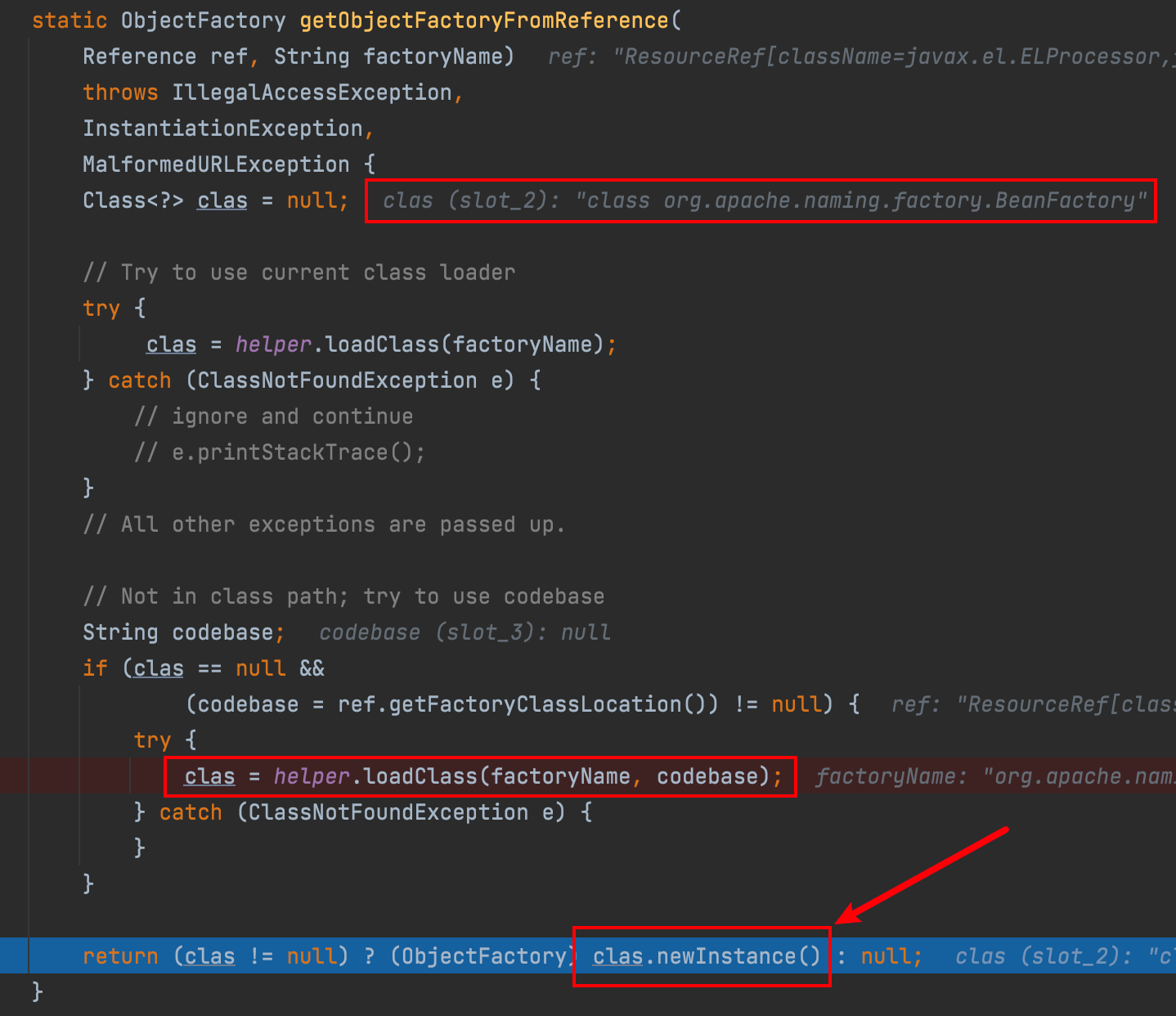This screenshot has width=1176, height=1016.
Task: Click the inline clas value showing BeanFactory
Action: (765, 200)
